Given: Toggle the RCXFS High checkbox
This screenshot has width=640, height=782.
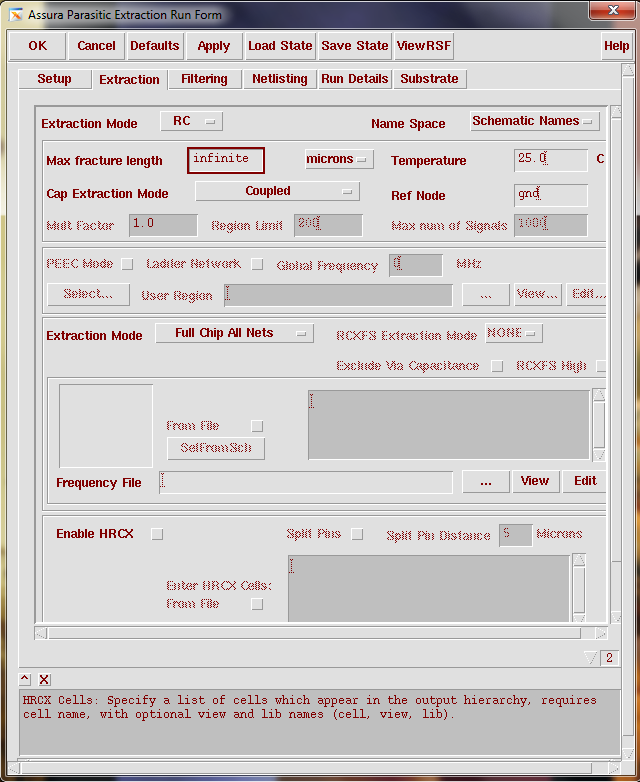Looking at the screenshot, I should 602,366.
